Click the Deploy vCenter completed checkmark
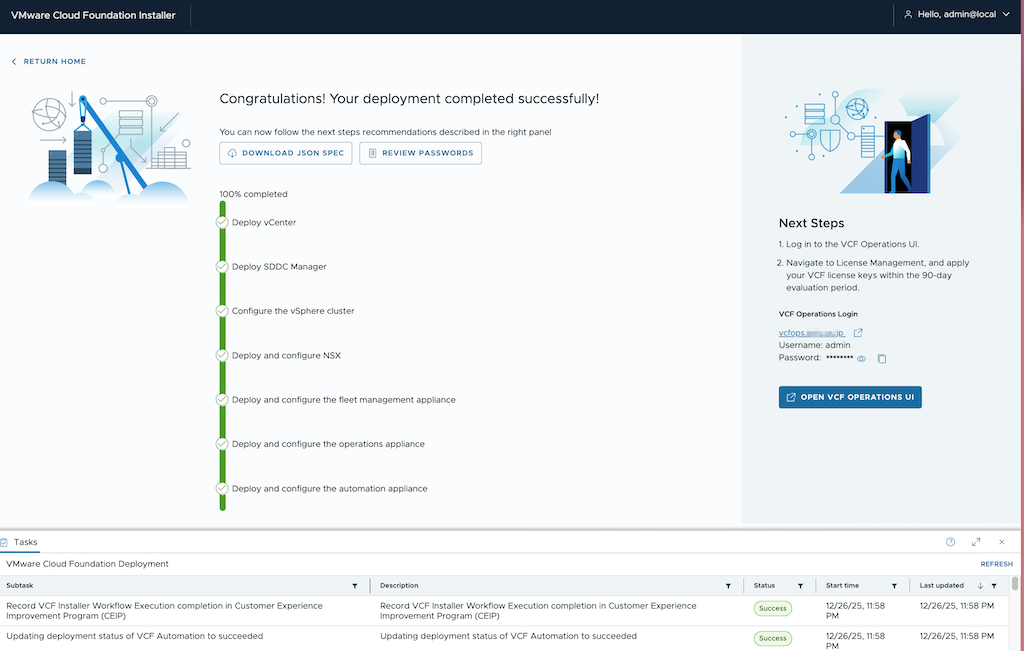Screen dimensions: 1024x651 coord(222,223)
